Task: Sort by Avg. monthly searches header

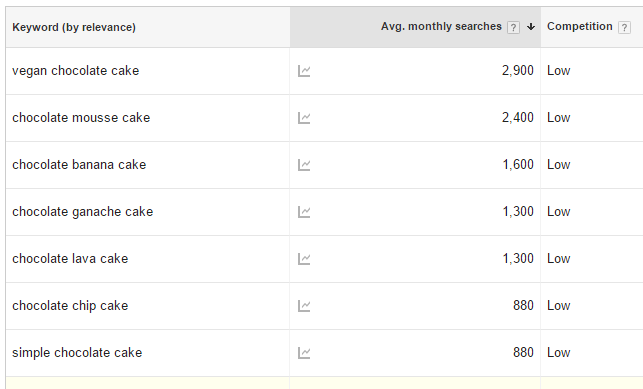Action: (x=441, y=26)
